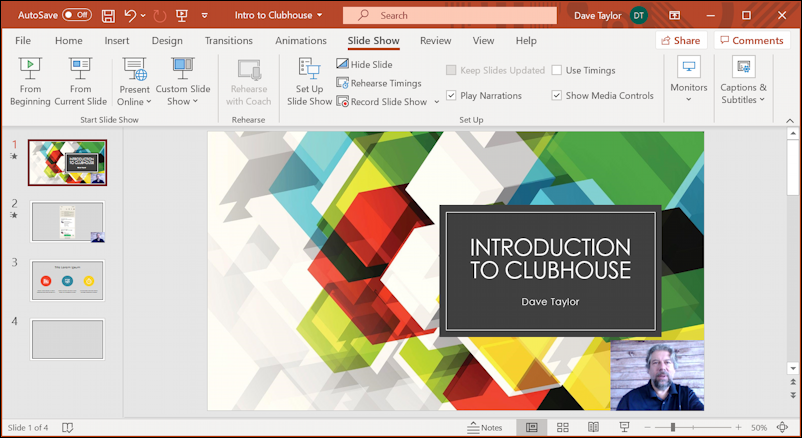This screenshot has width=802, height=438.
Task: Open the Transitions tab
Action: click(x=229, y=40)
